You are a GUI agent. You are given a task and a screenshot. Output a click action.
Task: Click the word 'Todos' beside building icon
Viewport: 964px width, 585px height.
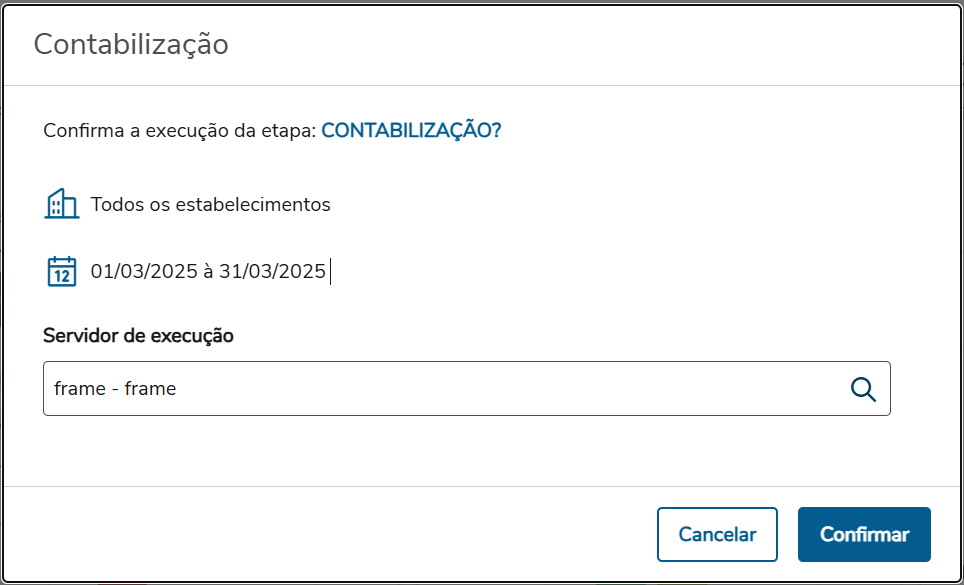(114, 205)
